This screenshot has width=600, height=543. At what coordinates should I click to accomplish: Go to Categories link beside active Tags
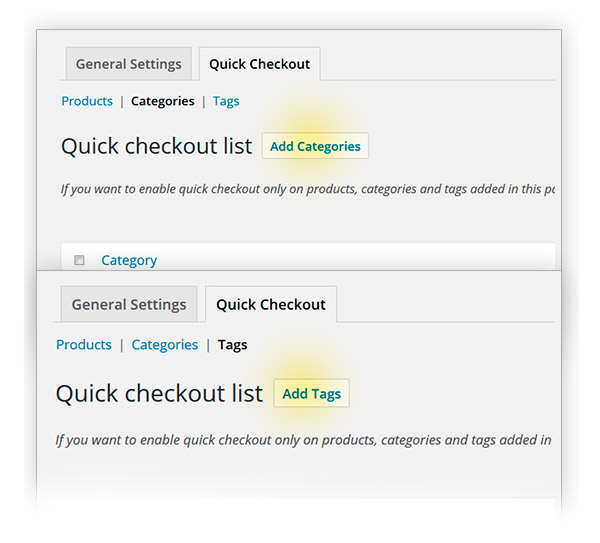pos(164,344)
